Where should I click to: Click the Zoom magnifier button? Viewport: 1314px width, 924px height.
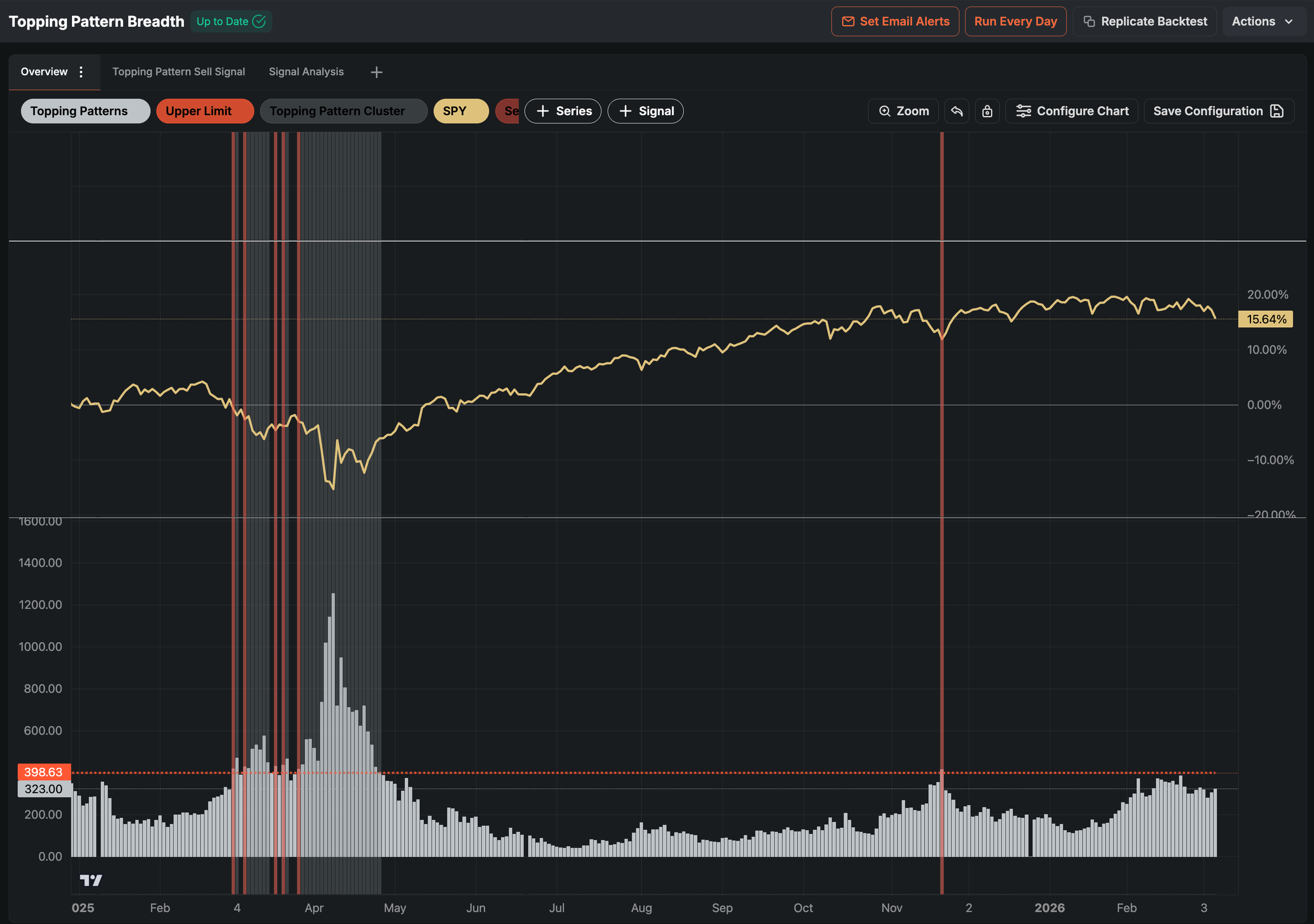click(x=903, y=111)
